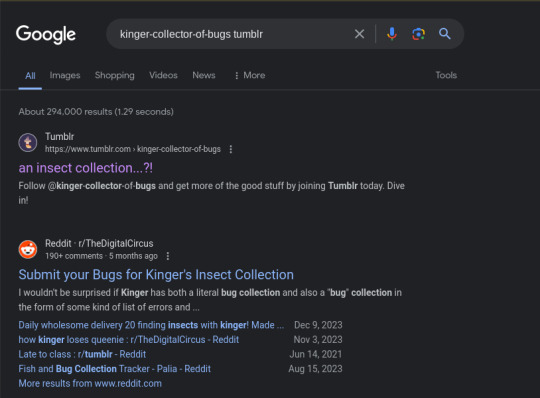Open Google Lens image search icon
The image size is (540, 398).
pos(418,34)
